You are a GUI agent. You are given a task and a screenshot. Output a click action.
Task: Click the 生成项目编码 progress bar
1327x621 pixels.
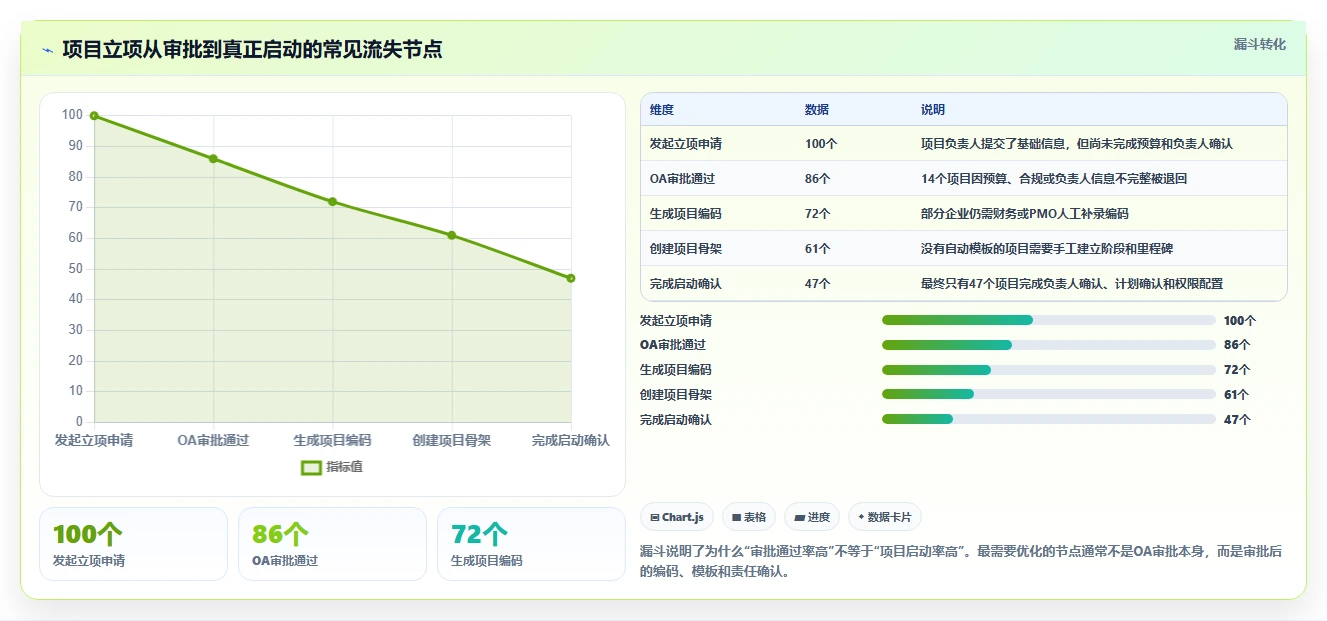coord(1049,370)
